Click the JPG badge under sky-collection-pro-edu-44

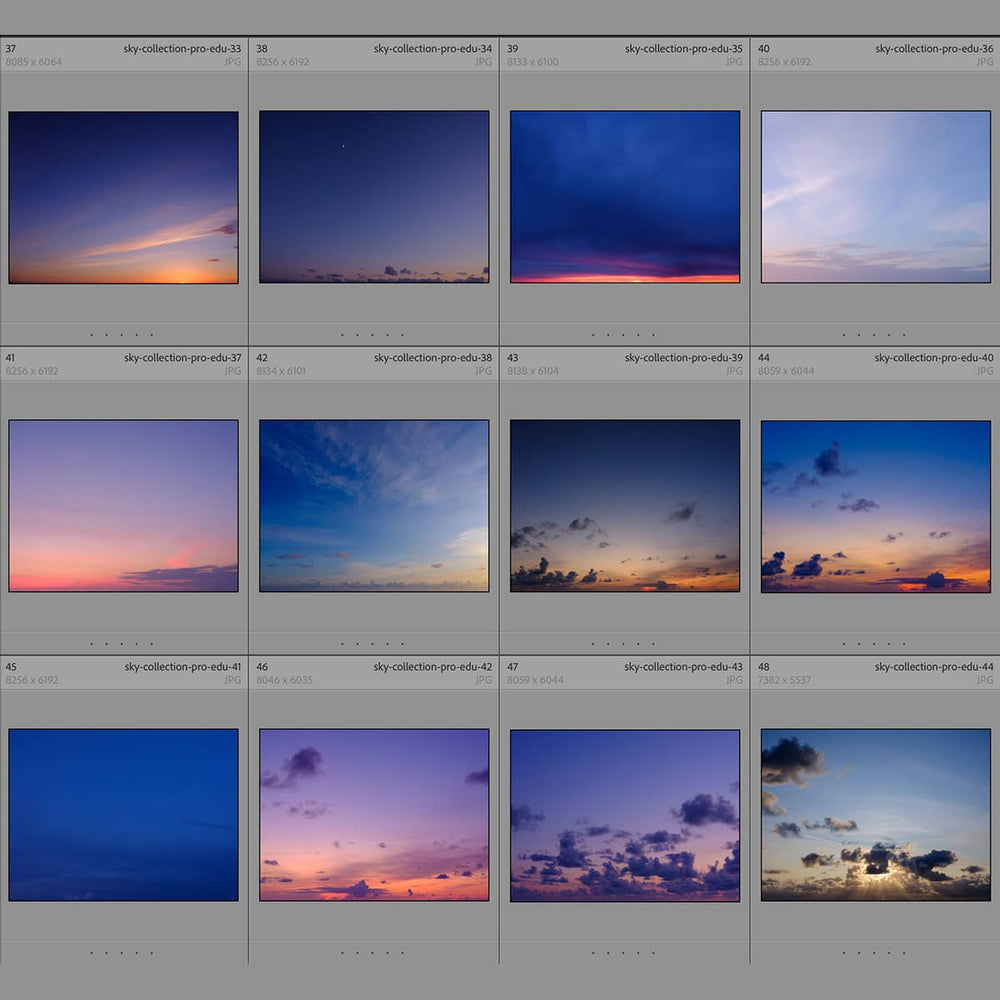[985, 679]
